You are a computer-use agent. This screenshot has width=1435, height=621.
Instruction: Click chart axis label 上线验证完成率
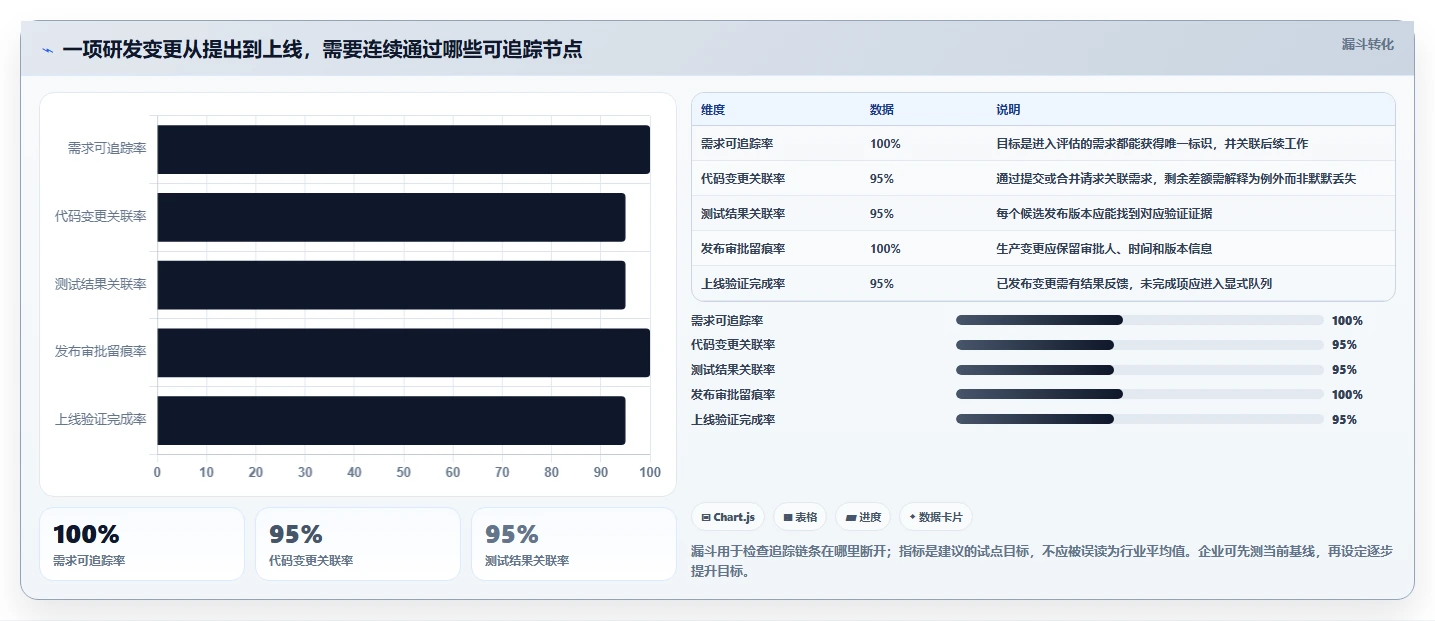click(x=101, y=420)
